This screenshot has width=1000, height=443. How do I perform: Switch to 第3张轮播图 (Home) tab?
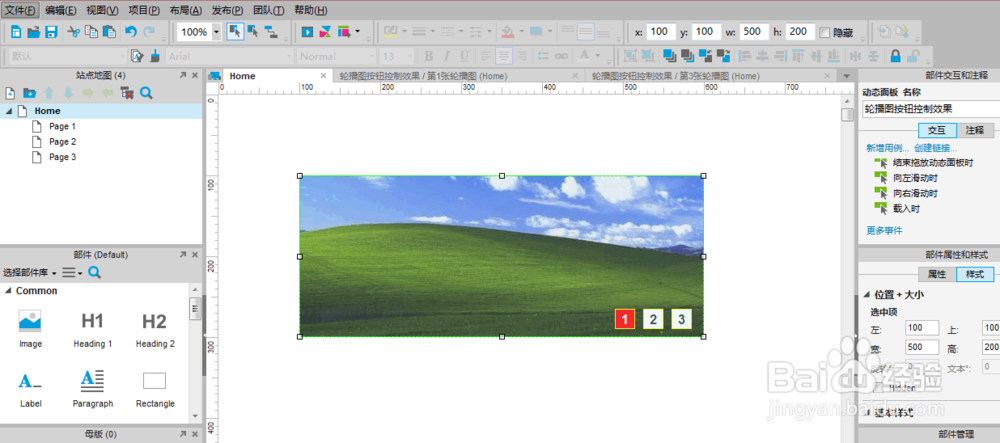point(676,76)
